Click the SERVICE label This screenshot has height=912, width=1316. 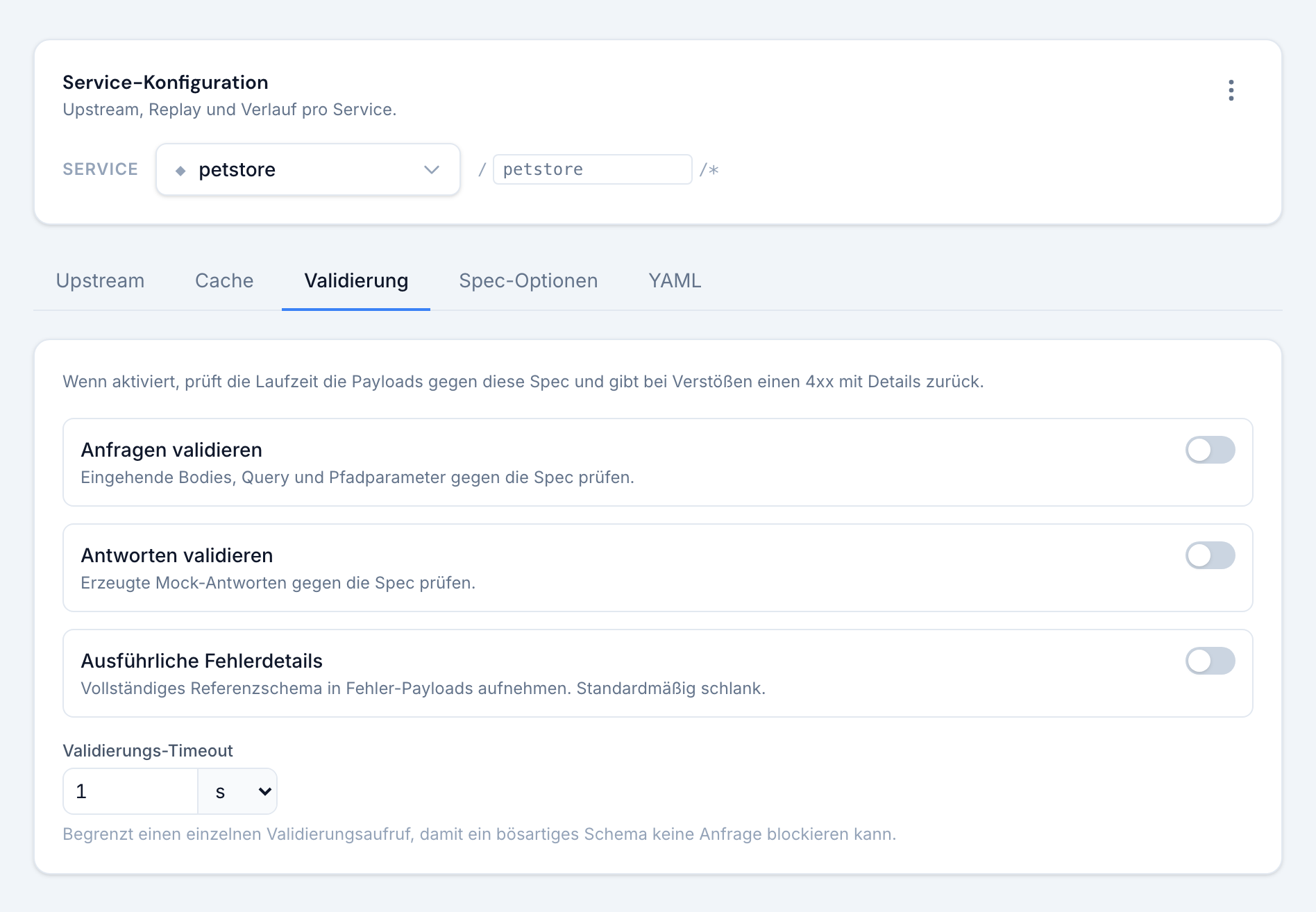point(100,169)
